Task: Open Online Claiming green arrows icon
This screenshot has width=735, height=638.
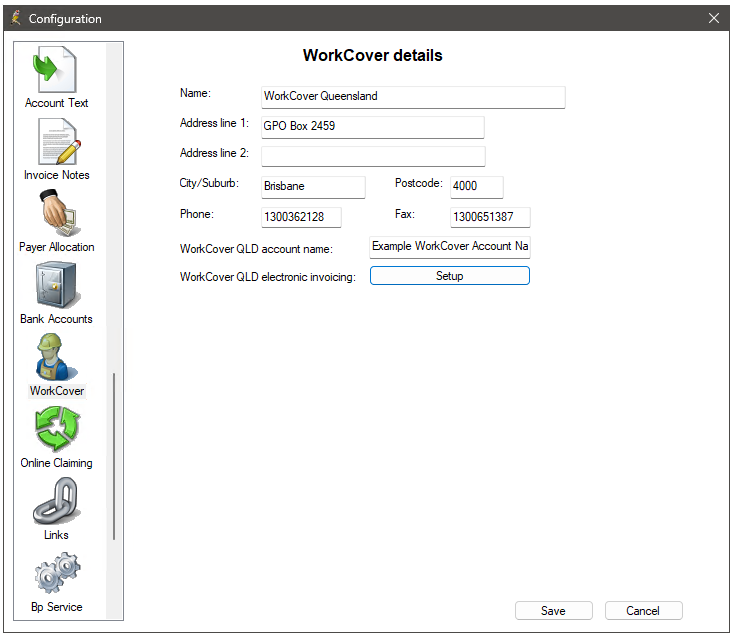Action: 57,428
